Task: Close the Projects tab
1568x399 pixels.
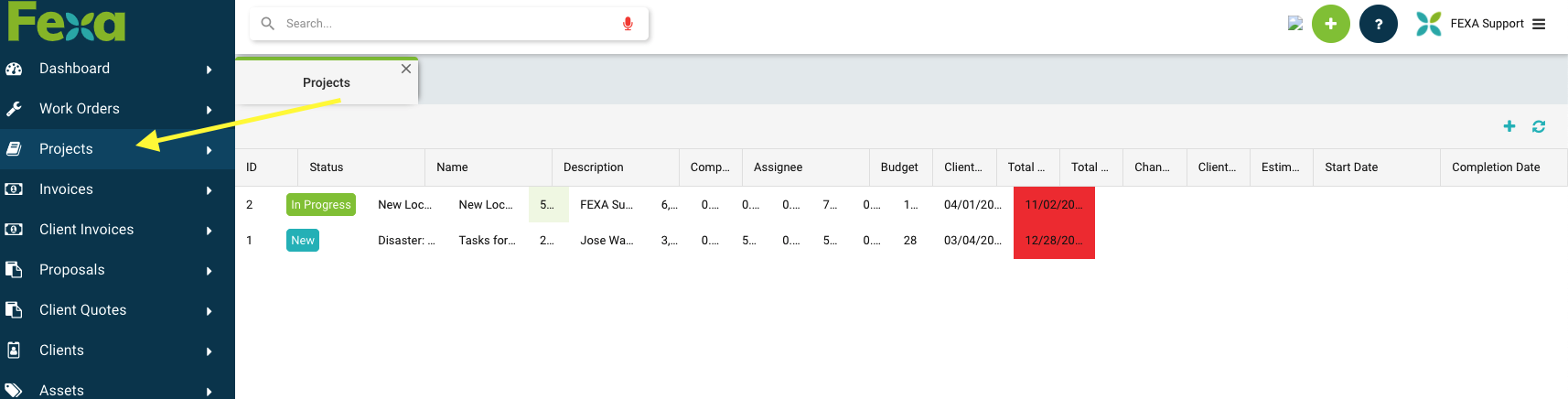Action: pyautogui.click(x=406, y=69)
